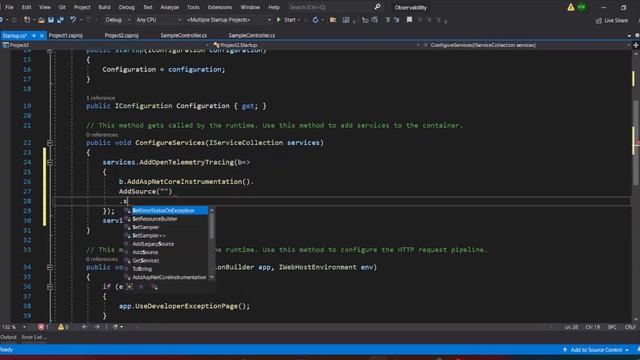
Task: Click the Observability solution name
Action: click(x=411, y=7)
